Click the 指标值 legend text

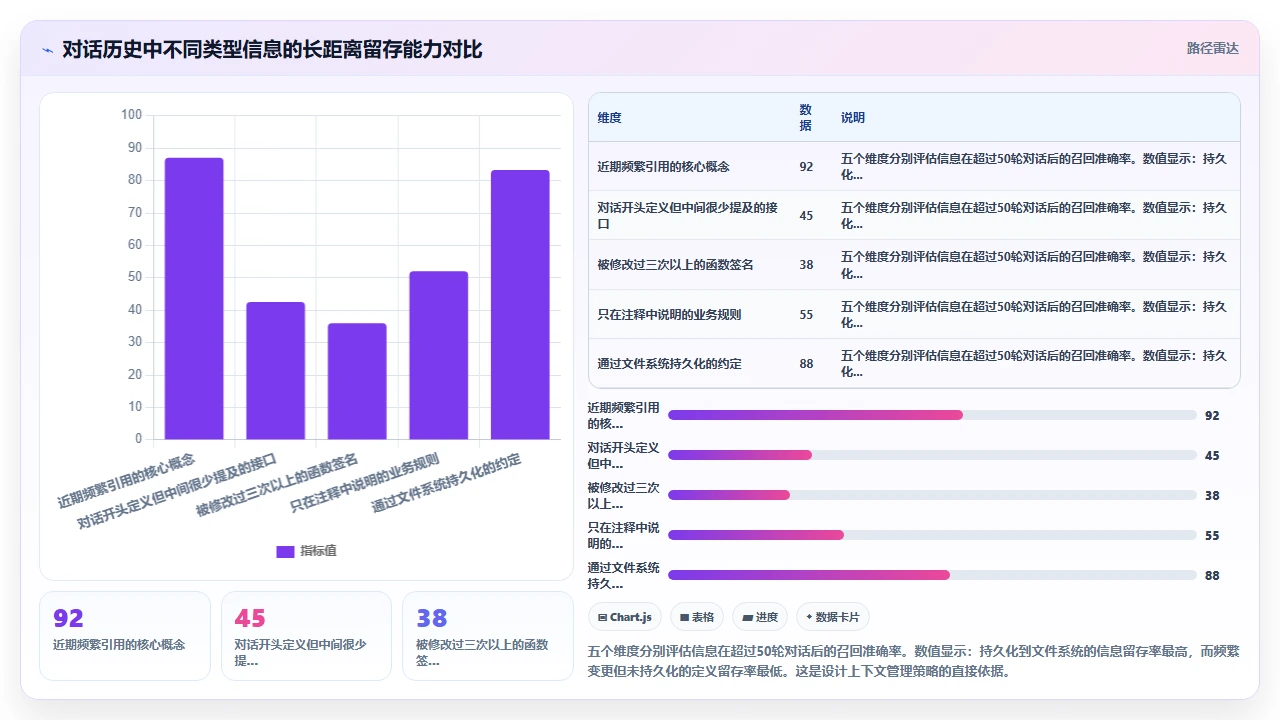point(319,551)
